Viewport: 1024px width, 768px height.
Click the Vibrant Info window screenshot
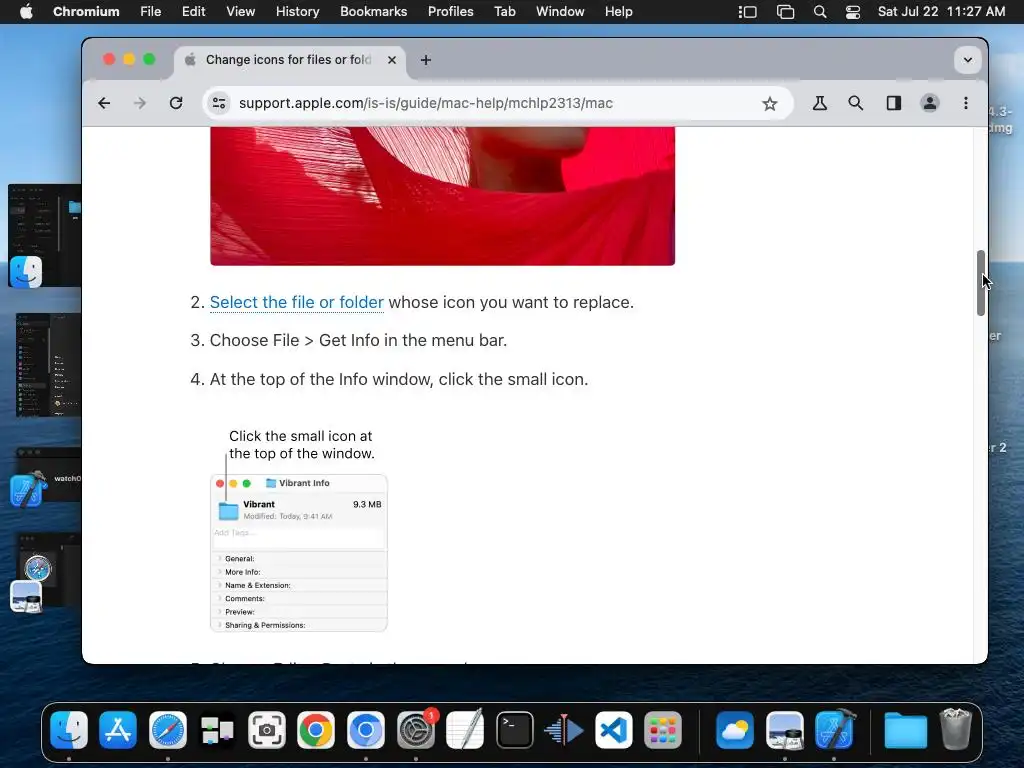click(299, 552)
